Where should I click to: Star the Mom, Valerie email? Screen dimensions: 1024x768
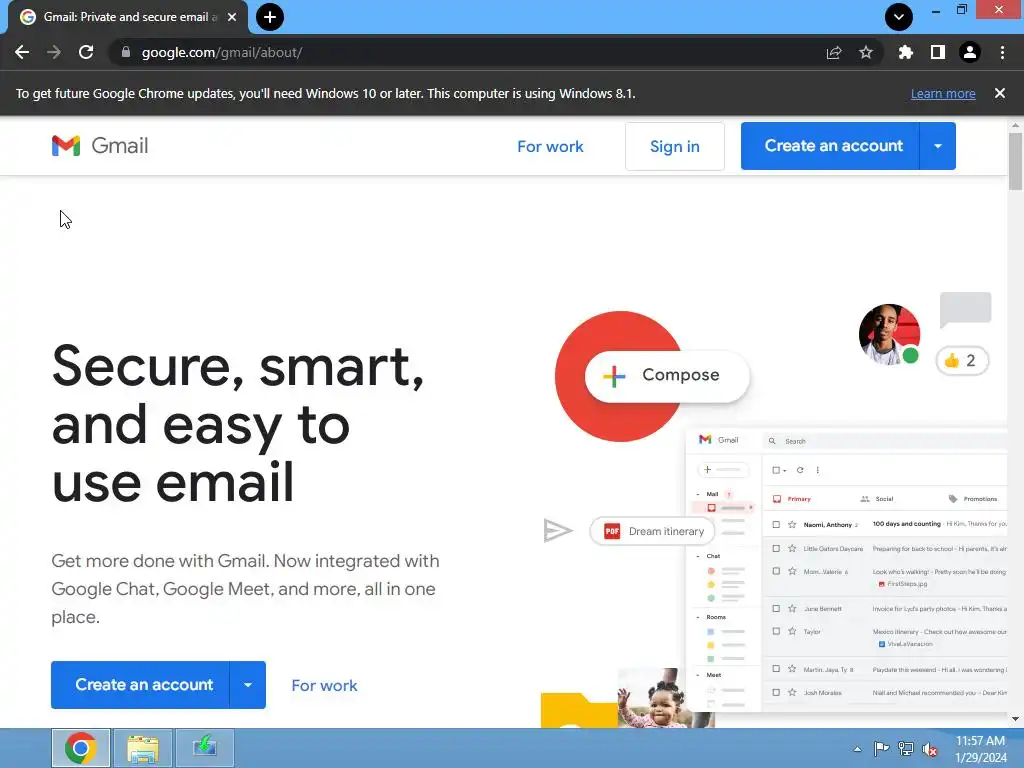(x=792, y=571)
